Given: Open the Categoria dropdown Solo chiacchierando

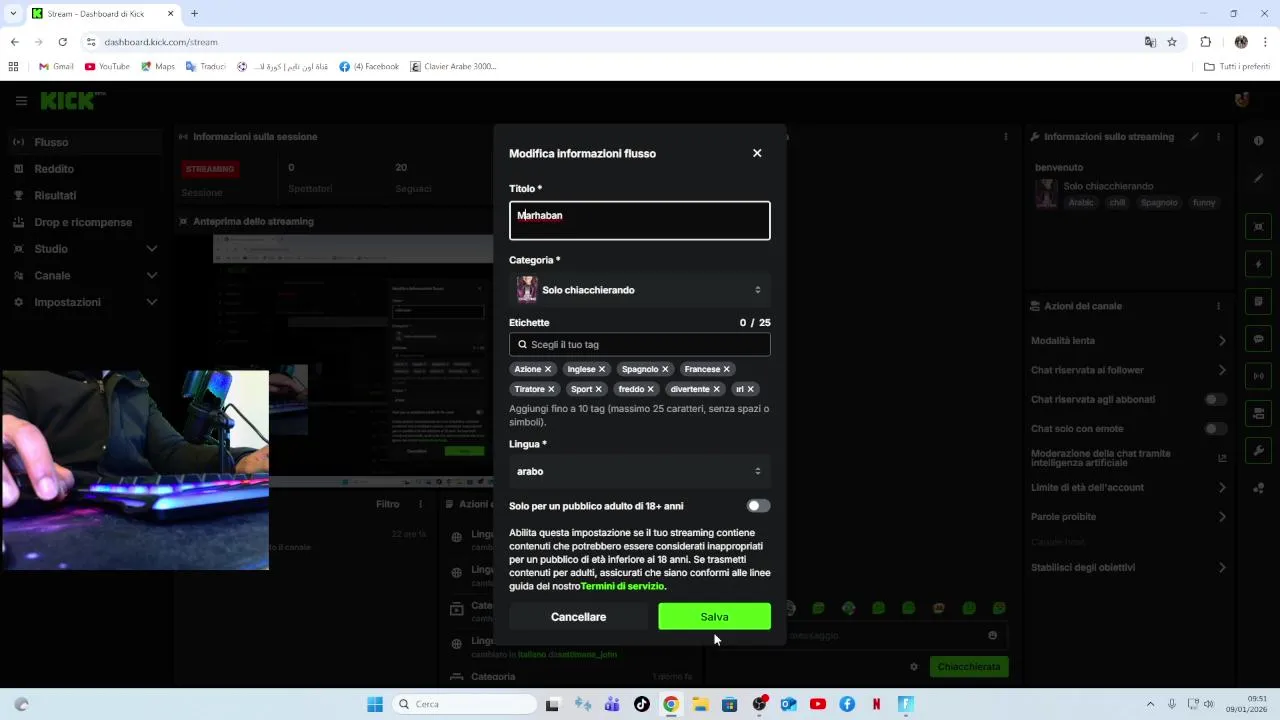Looking at the screenshot, I should [640, 290].
